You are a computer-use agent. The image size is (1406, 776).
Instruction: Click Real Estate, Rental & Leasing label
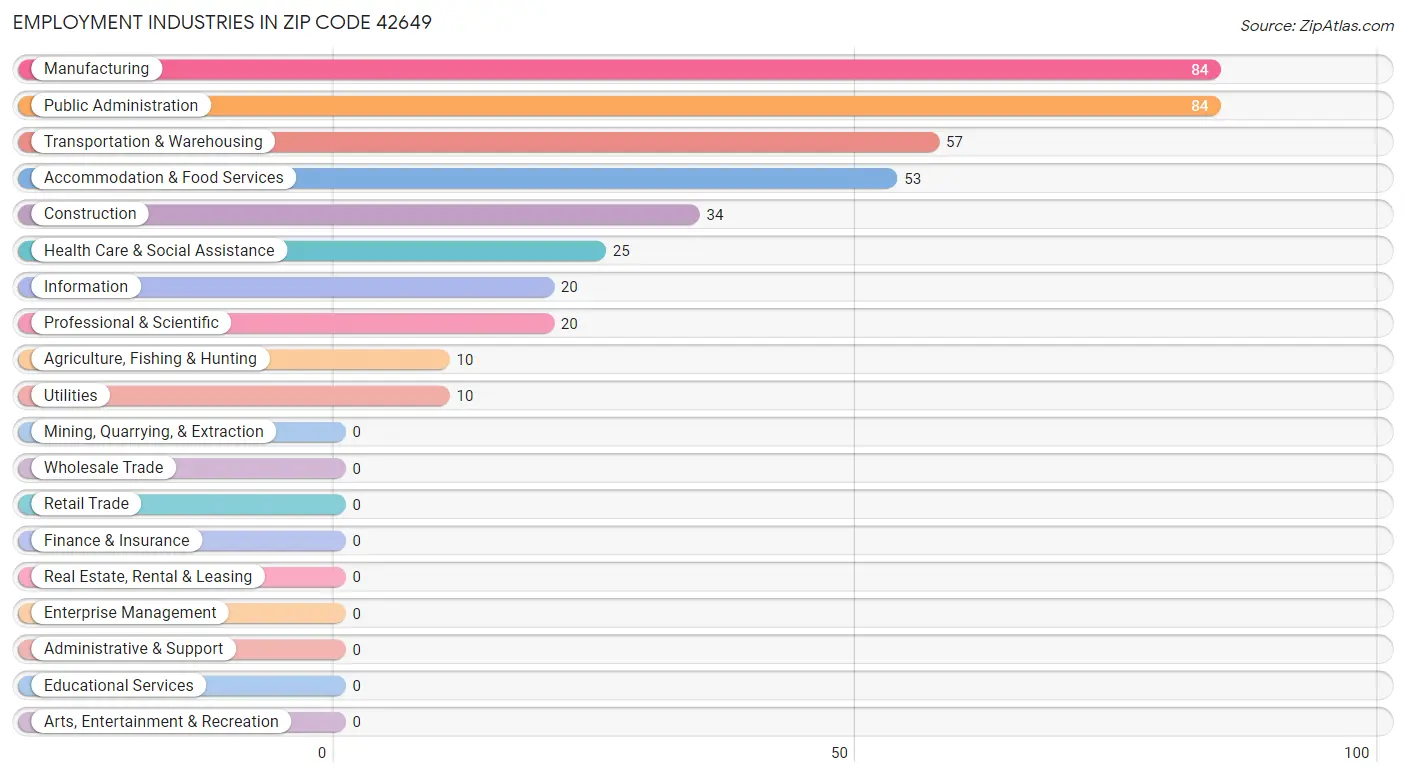tap(148, 577)
